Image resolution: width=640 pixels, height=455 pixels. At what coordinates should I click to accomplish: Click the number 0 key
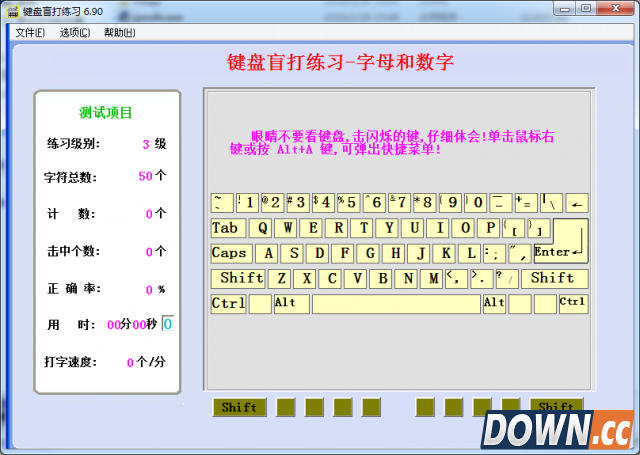click(476, 203)
